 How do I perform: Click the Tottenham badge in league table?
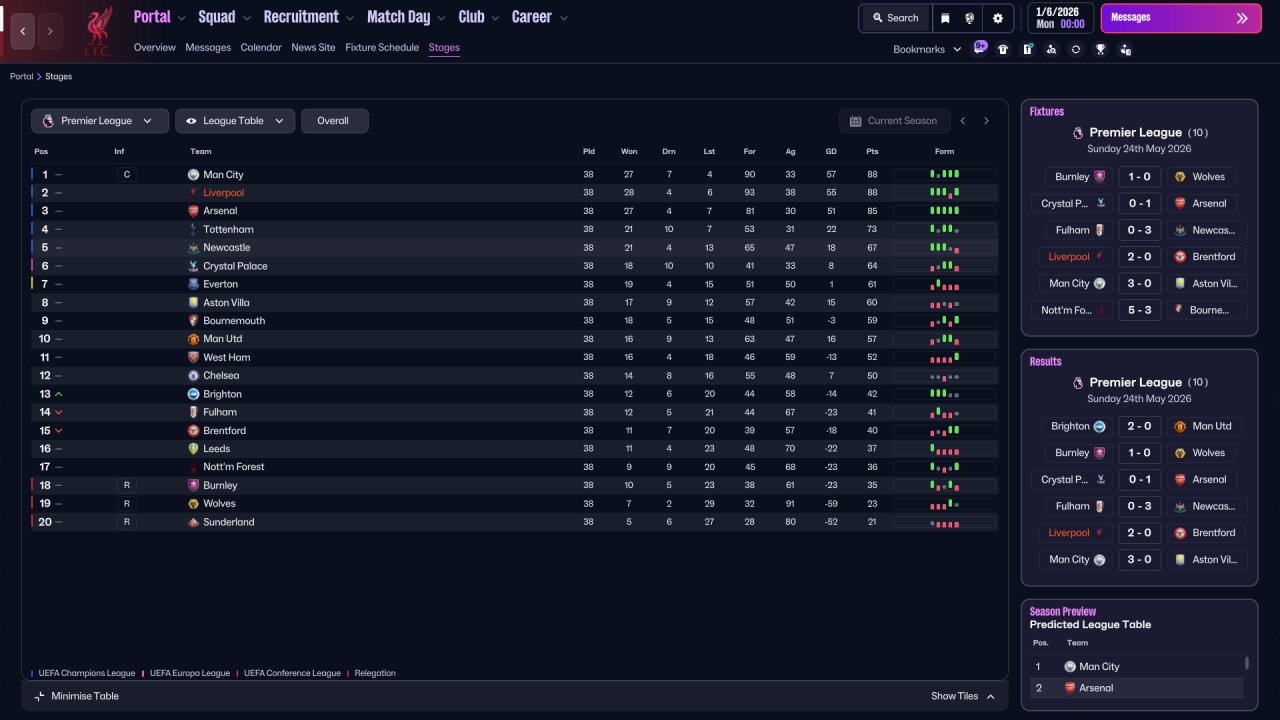click(x=193, y=230)
